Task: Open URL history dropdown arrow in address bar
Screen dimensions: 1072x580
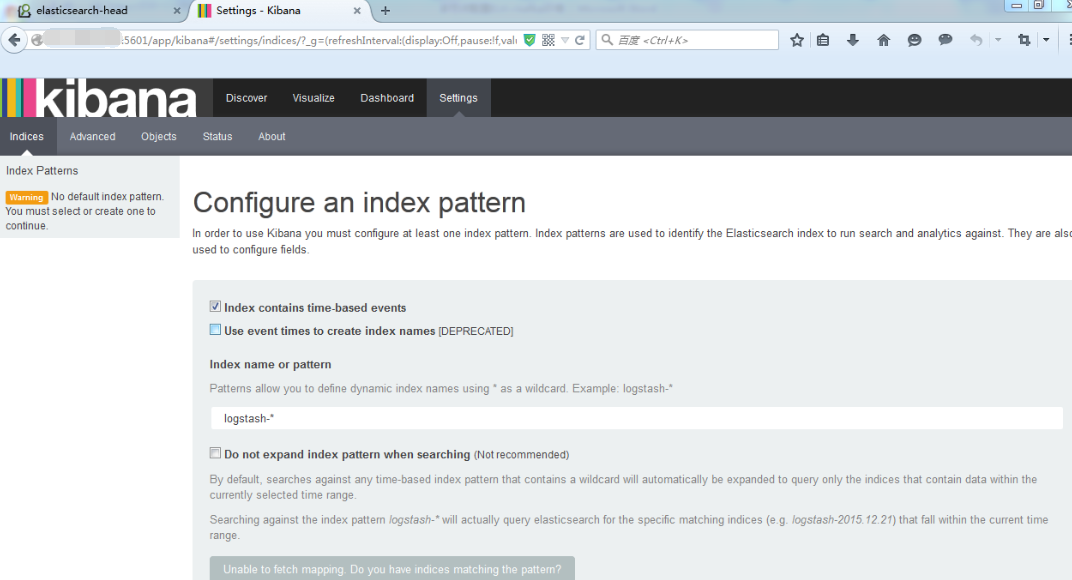Action: [x=565, y=40]
